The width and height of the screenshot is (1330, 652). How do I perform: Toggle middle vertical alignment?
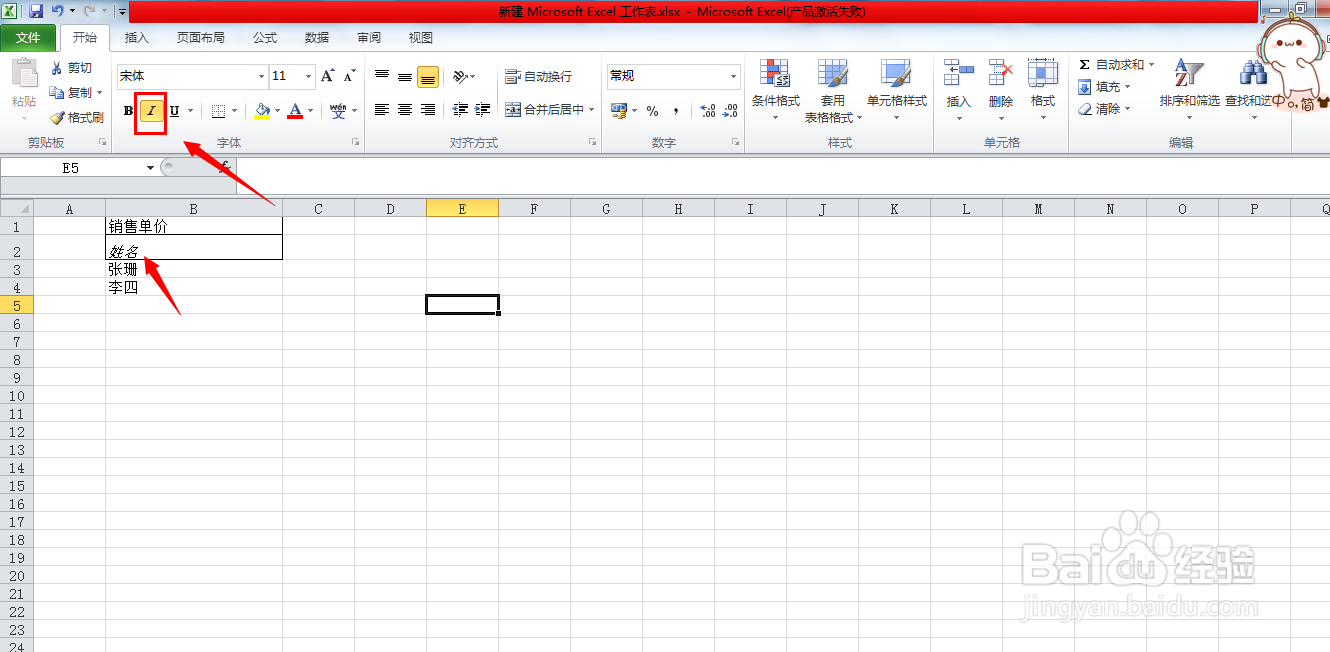405,76
